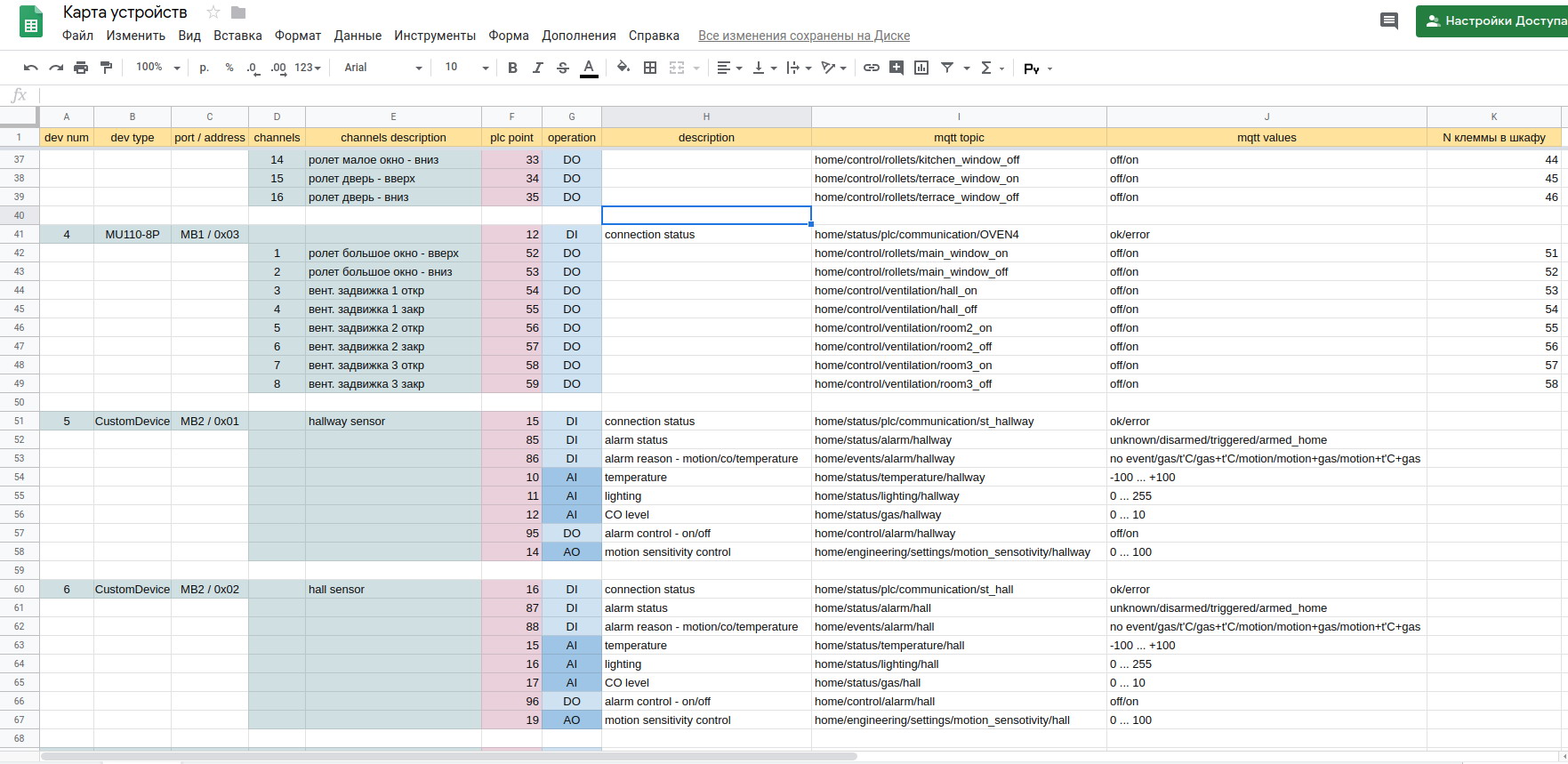Select the 'hallway sensor' cell
The image size is (1568, 764).
(x=393, y=422)
